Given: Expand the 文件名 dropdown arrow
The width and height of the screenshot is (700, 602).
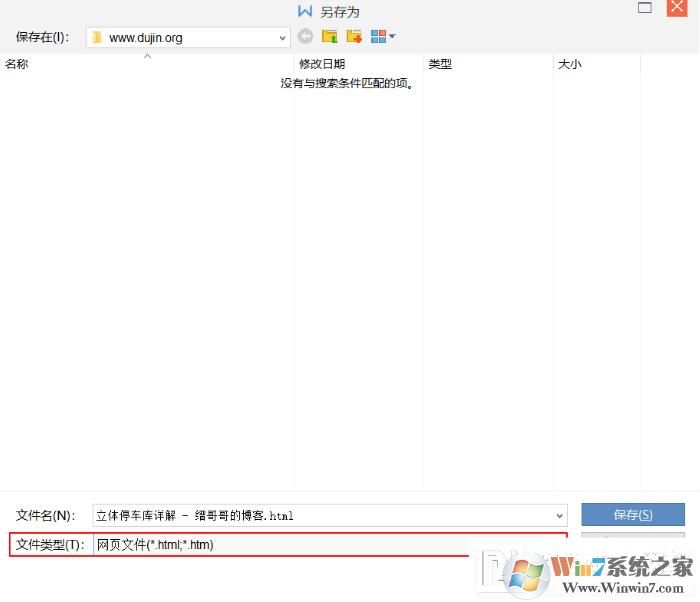Looking at the screenshot, I should coord(559,516).
